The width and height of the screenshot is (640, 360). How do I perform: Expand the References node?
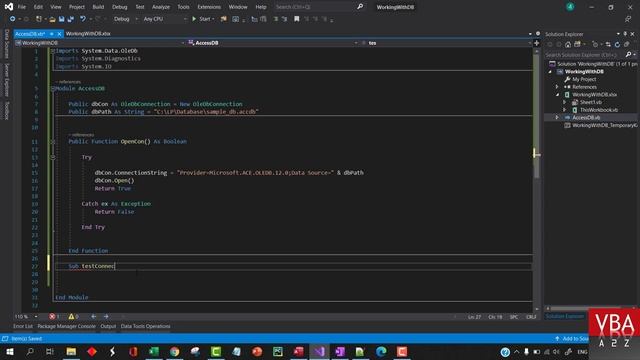point(557,87)
